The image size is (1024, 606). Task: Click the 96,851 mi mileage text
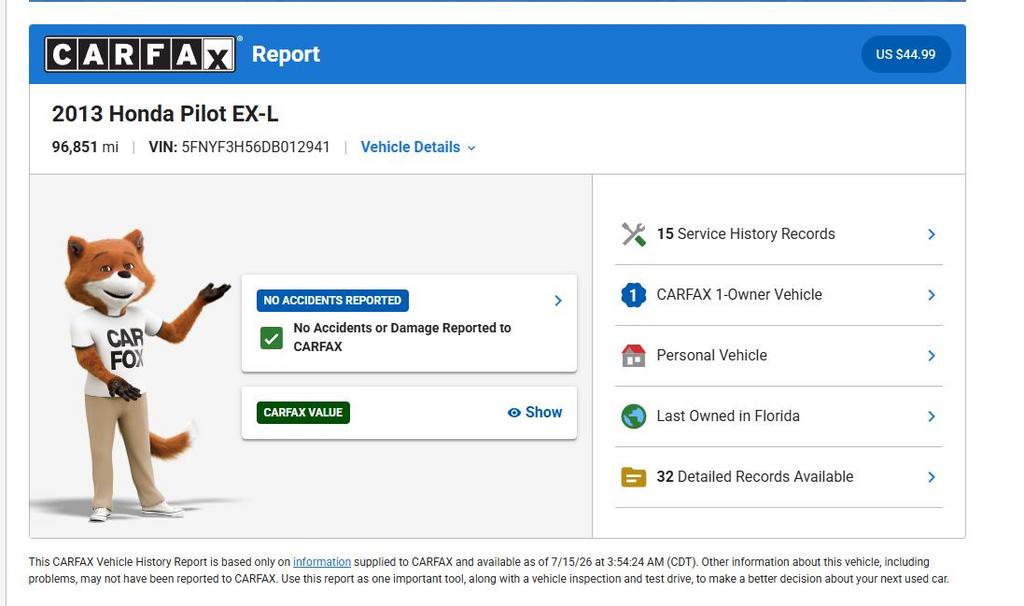pyautogui.click(x=85, y=147)
